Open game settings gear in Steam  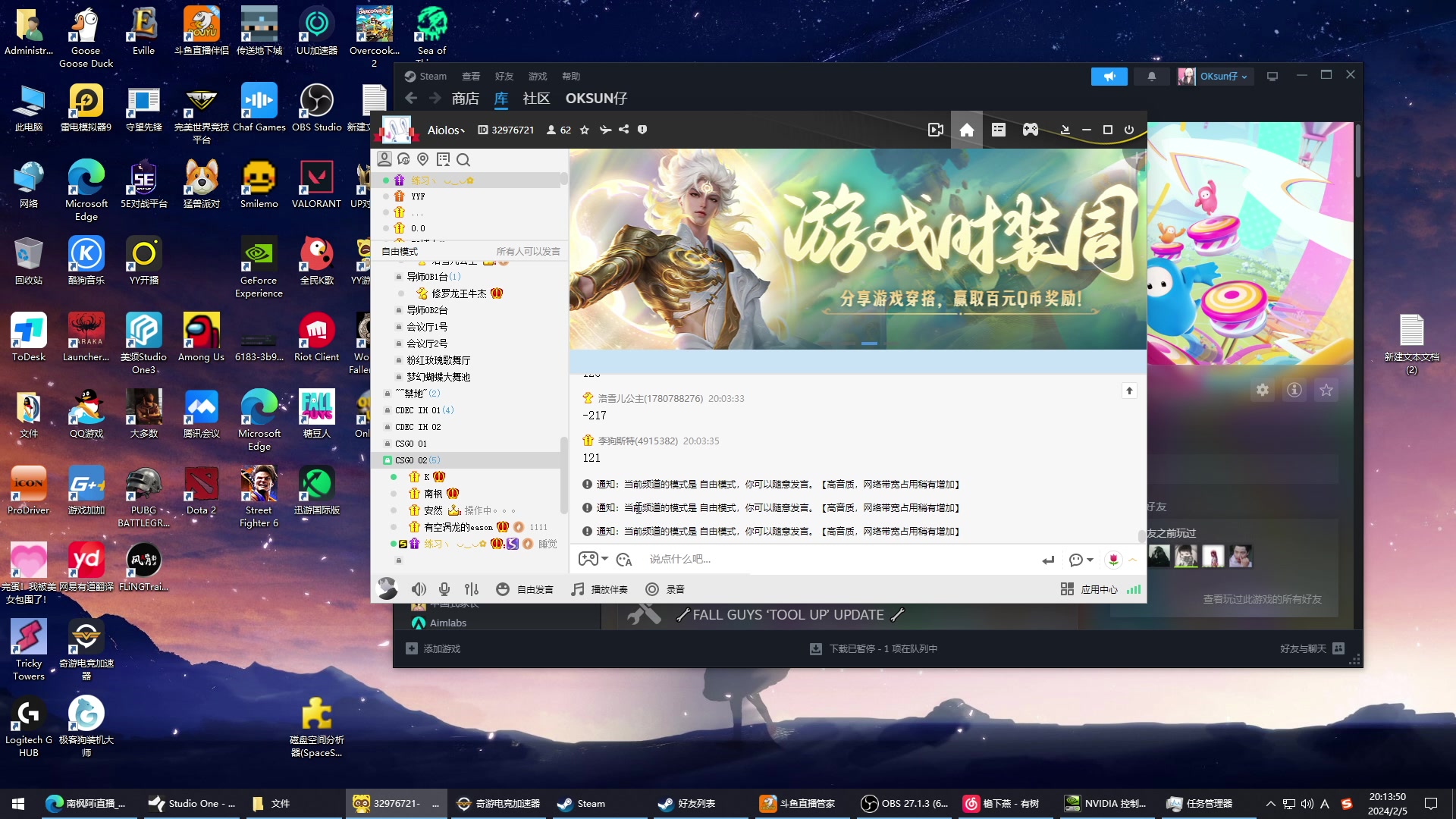tap(1262, 390)
